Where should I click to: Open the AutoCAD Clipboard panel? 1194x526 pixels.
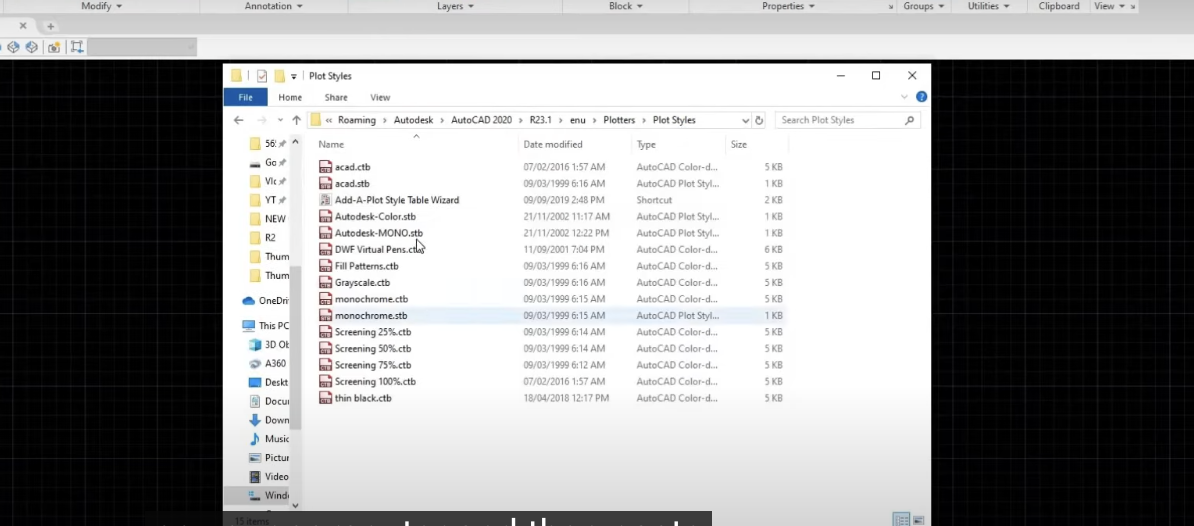point(1058,6)
